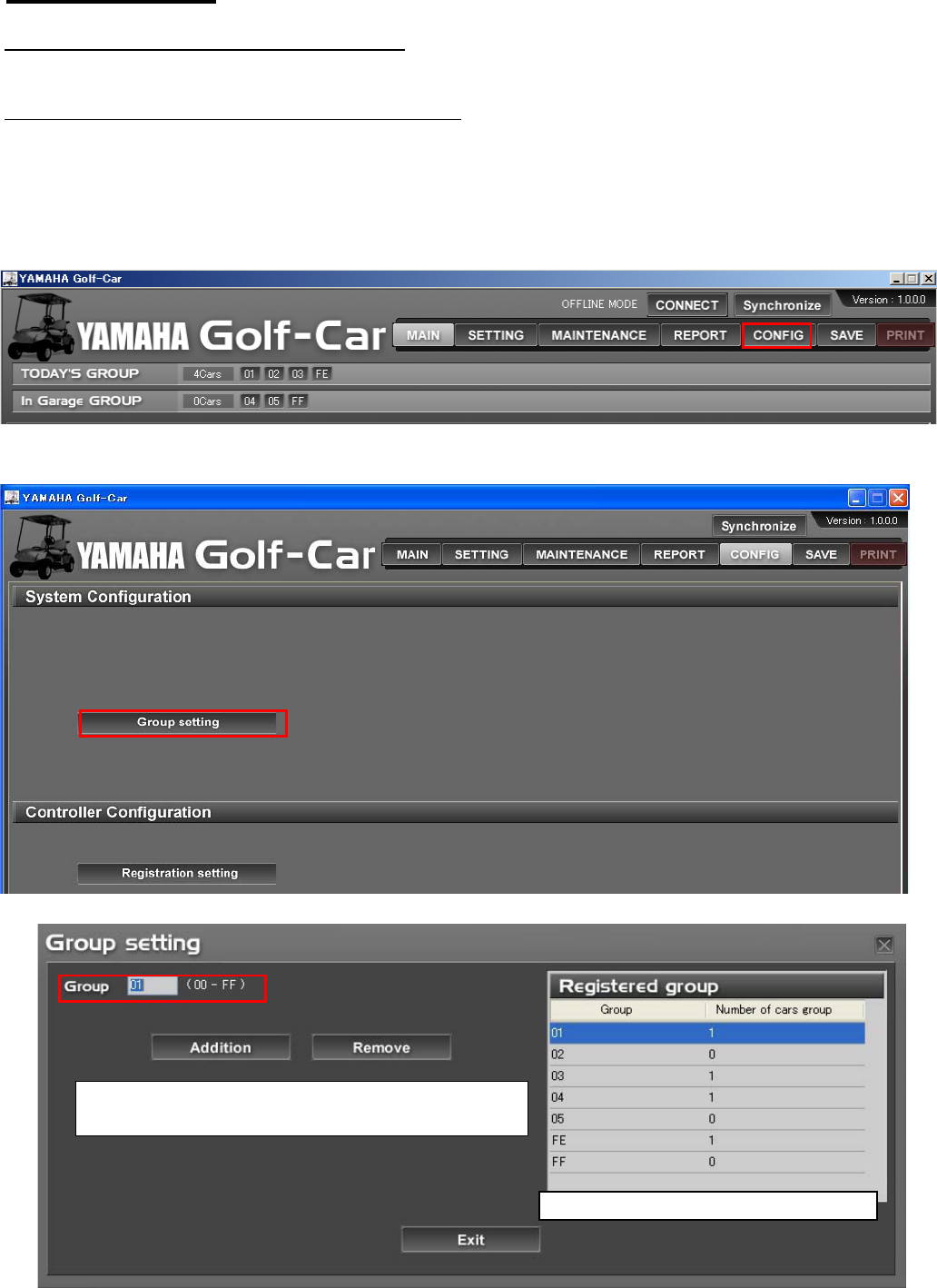Click golf car logo icon in top window

(x=41, y=327)
